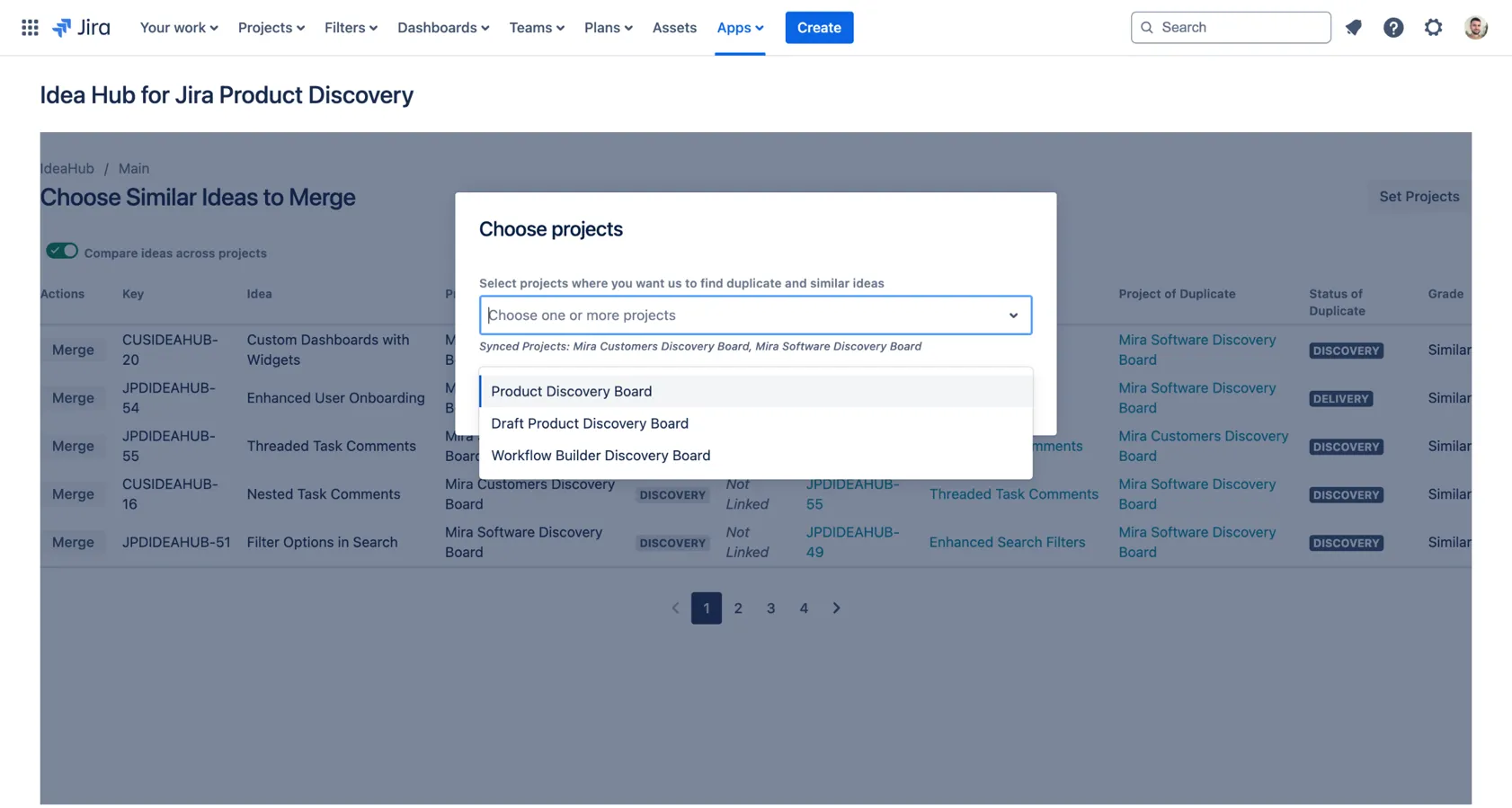Open the Jira settings gear icon

click(x=1432, y=27)
